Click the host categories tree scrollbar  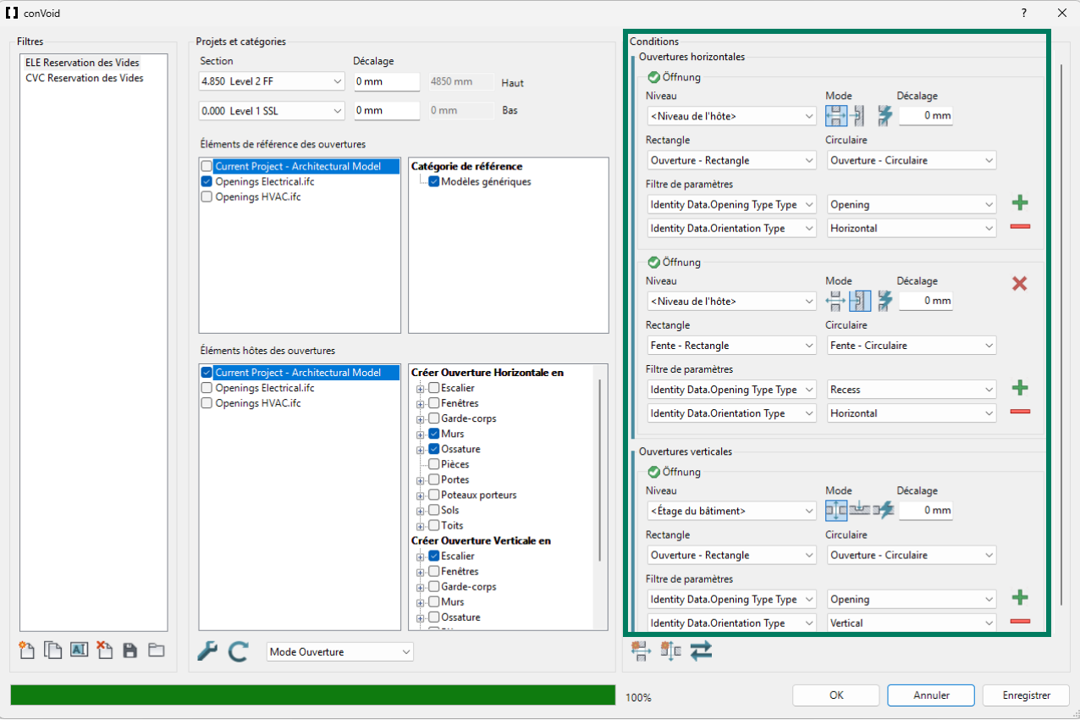click(600, 469)
